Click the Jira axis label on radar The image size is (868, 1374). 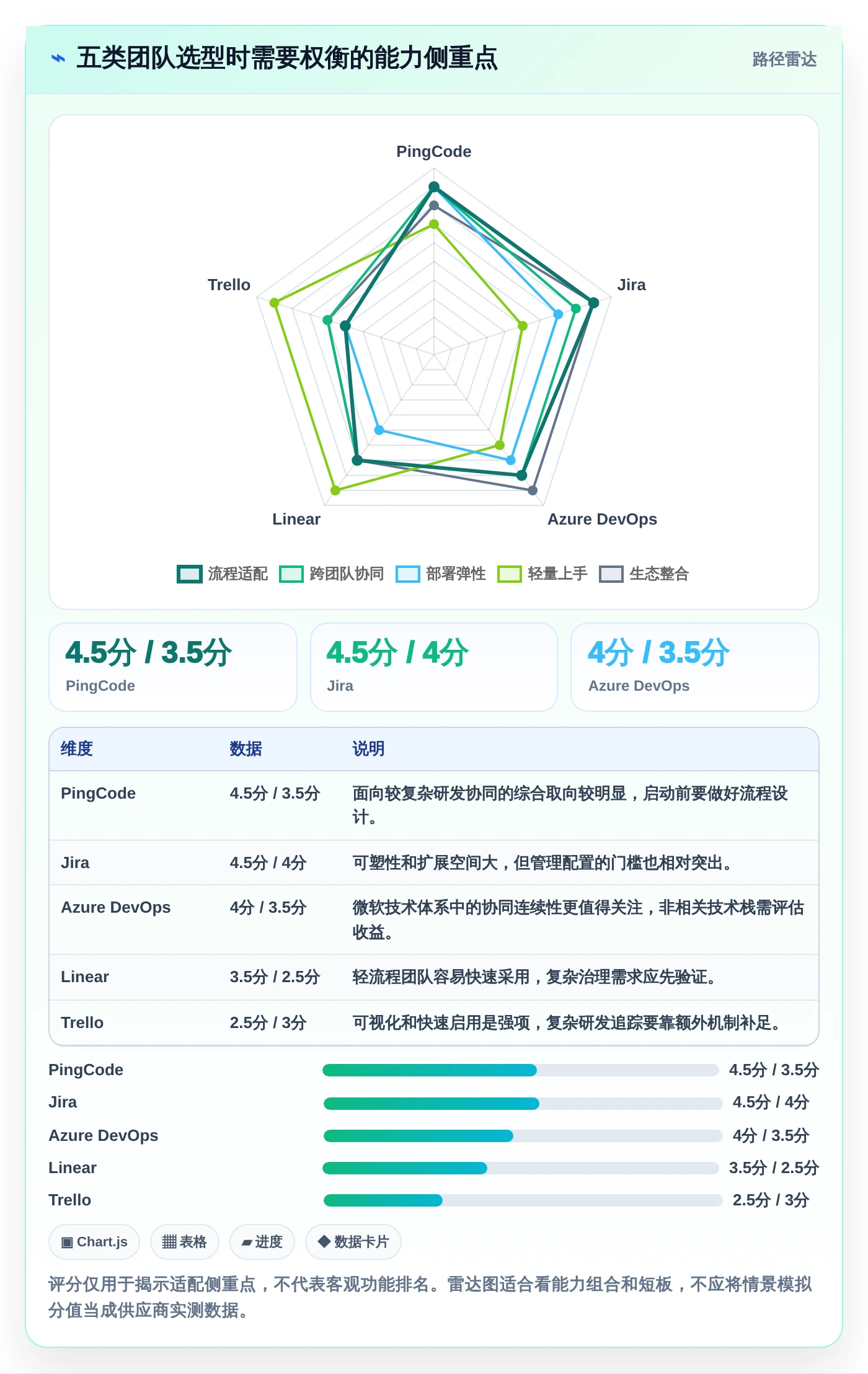pos(631,285)
